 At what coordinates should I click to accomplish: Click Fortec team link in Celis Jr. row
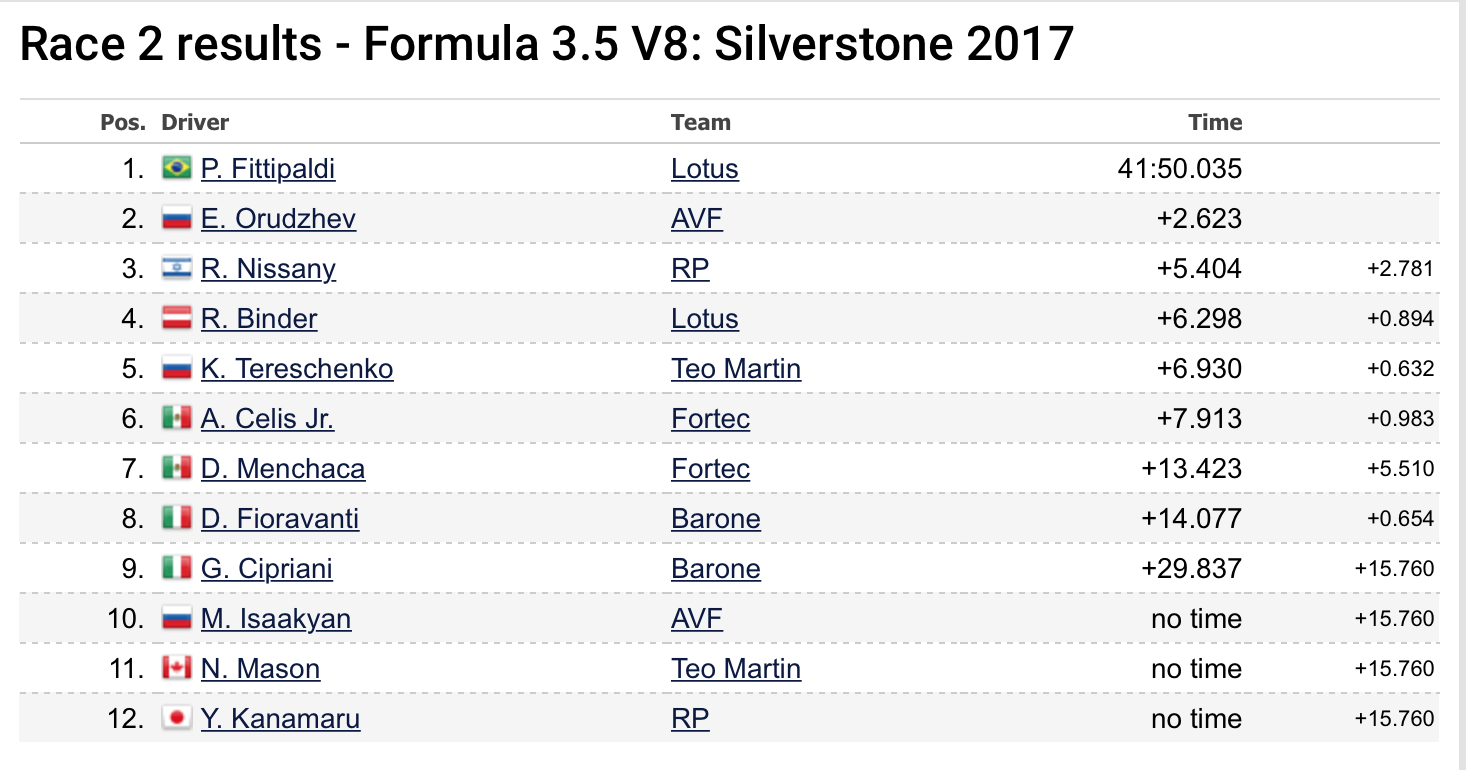(x=711, y=419)
